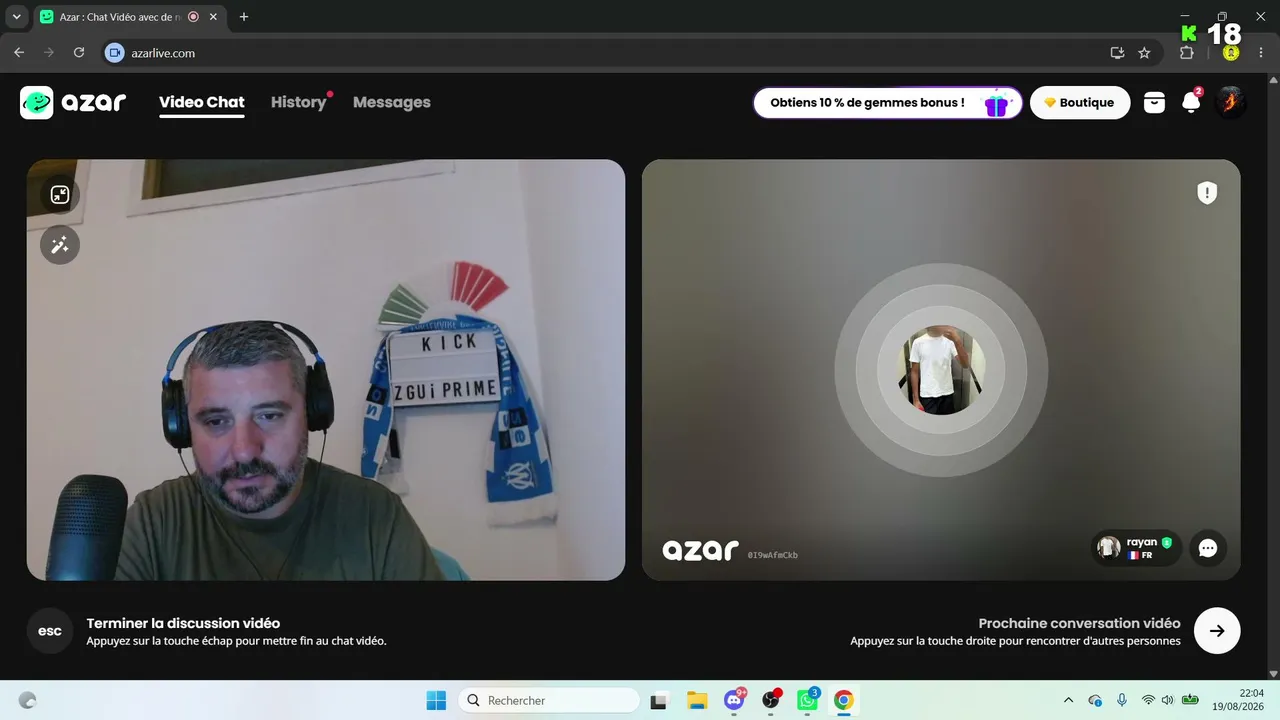Close the Azar browser tab
The image size is (1280, 720).
click(213, 17)
